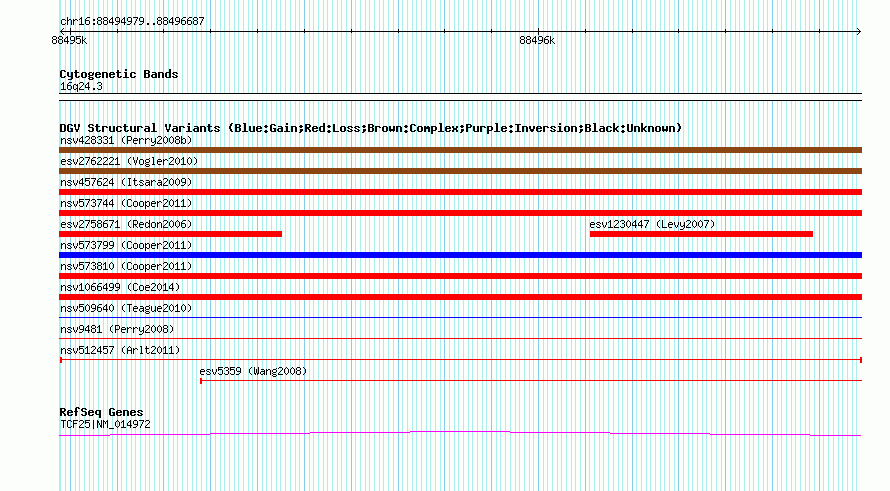Click the red bar of nsv457624
This screenshot has height=491, width=890.
[460, 192]
